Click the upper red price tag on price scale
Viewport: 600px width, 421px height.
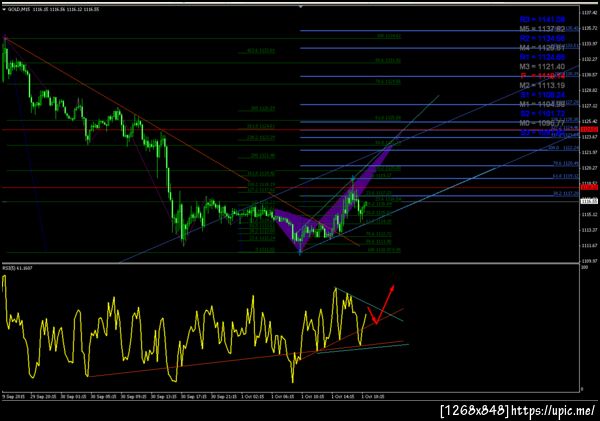click(x=589, y=130)
